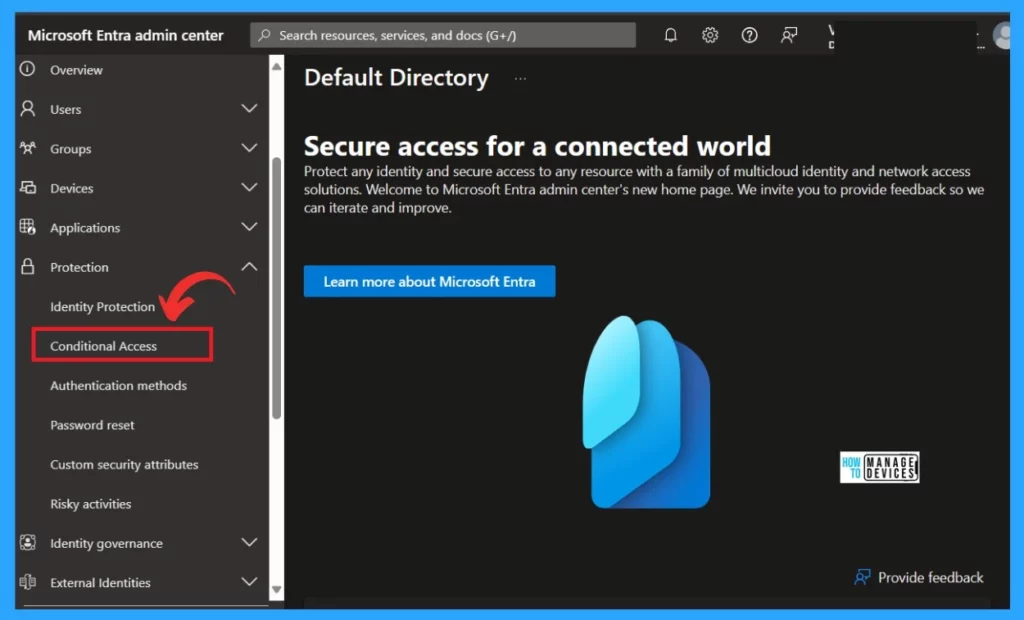Click the sidebar scrollbar up arrow
This screenshot has height=620, width=1024.
(x=276, y=67)
